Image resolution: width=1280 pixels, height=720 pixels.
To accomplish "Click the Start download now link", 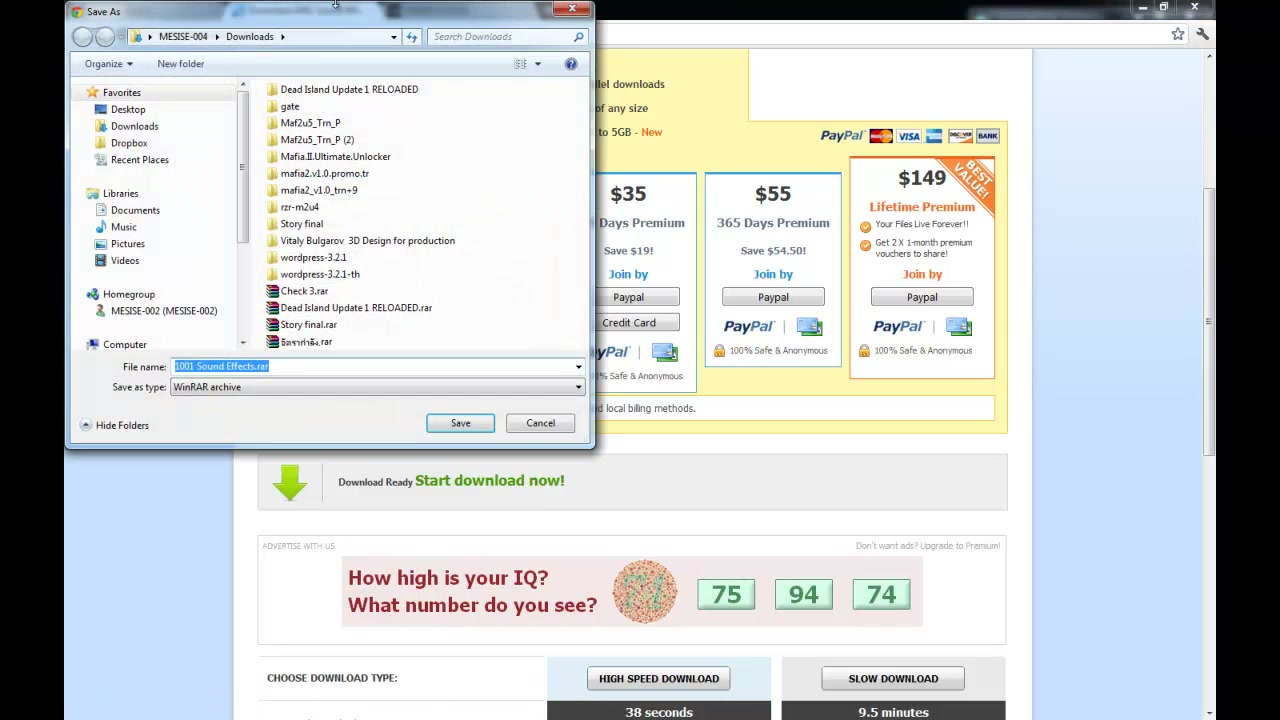I will (490, 481).
